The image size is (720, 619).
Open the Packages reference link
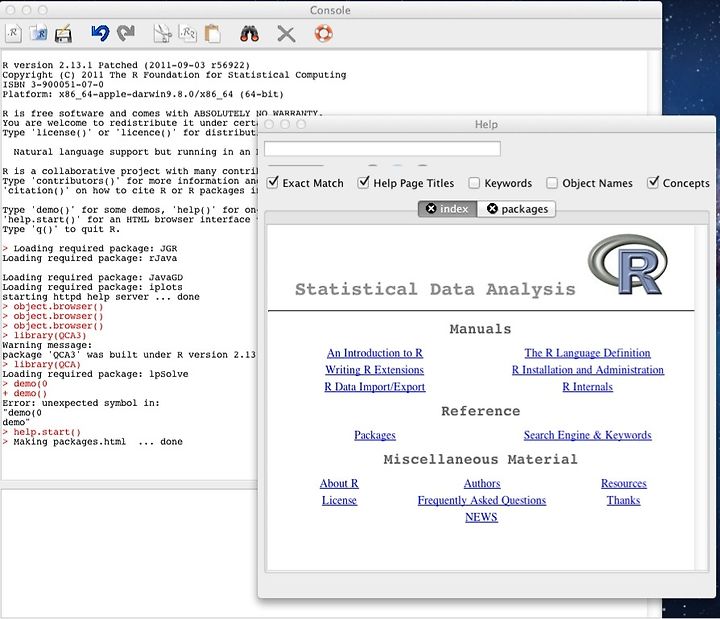coord(375,435)
